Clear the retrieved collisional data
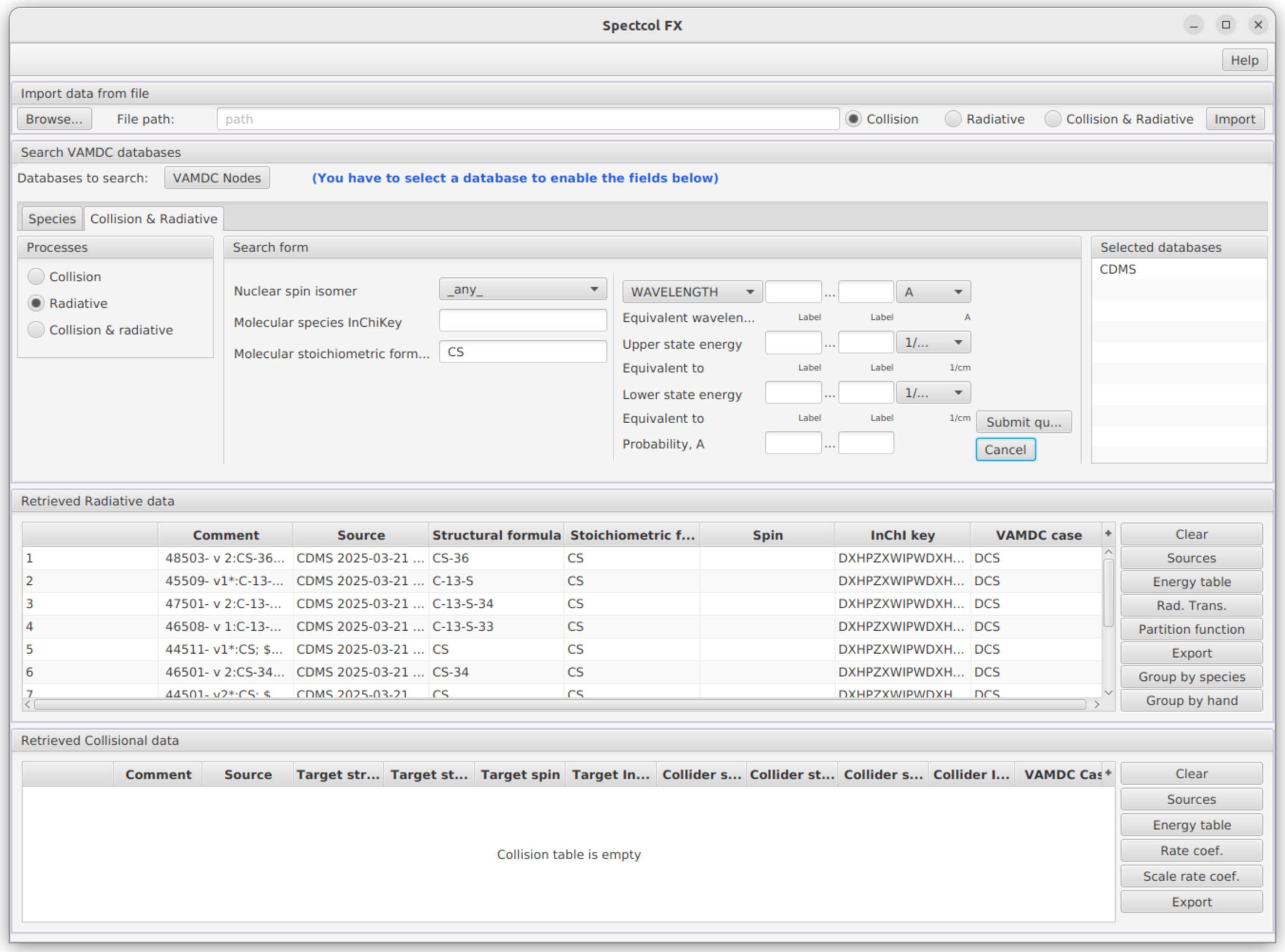The width and height of the screenshot is (1285, 952). 1191,773
